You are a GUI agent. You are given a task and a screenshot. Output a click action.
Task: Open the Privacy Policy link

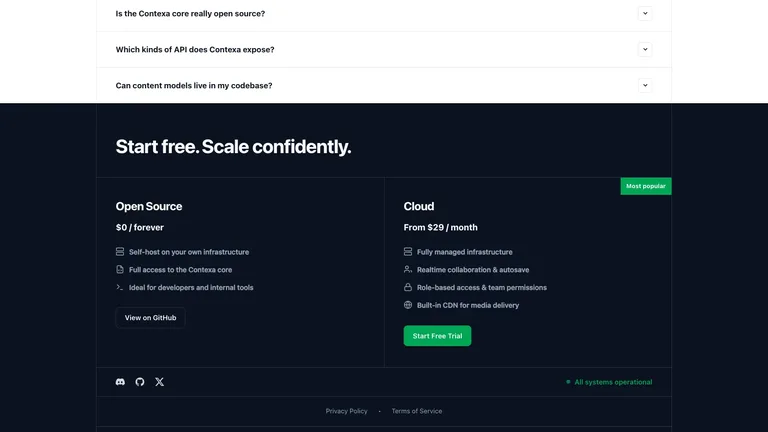[x=346, y=411]
